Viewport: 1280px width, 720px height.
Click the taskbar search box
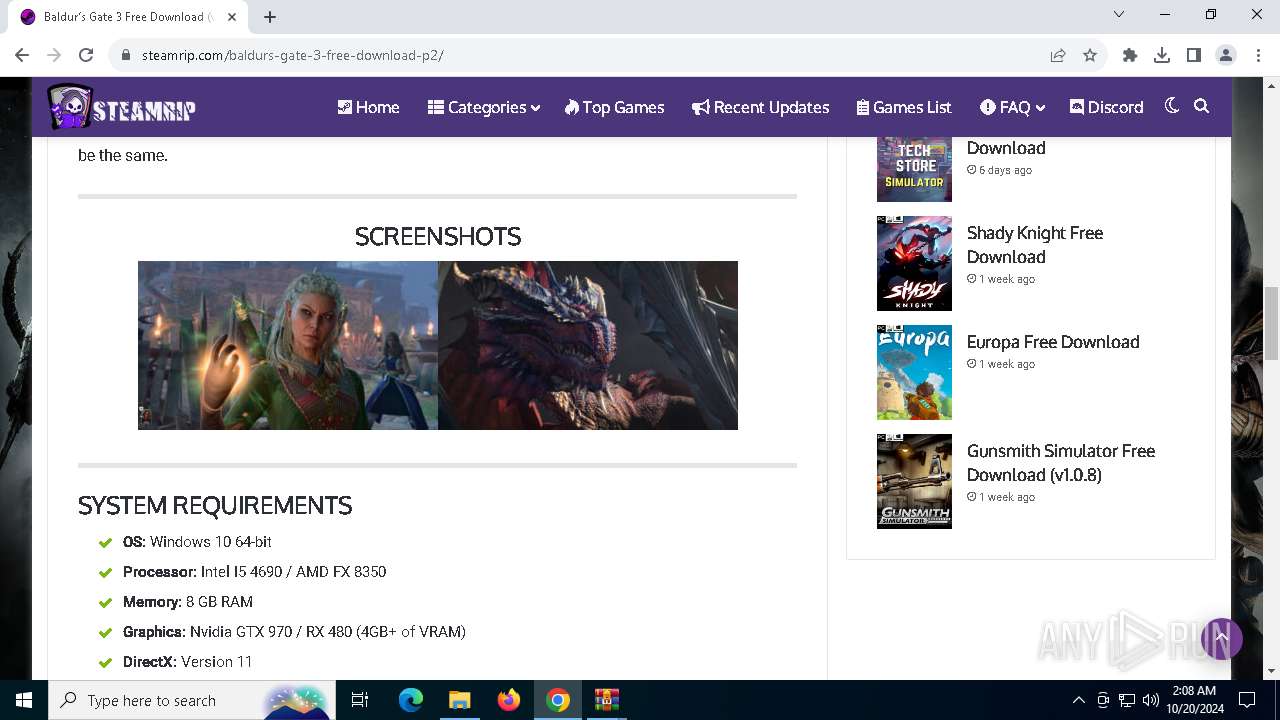[190, 700]
